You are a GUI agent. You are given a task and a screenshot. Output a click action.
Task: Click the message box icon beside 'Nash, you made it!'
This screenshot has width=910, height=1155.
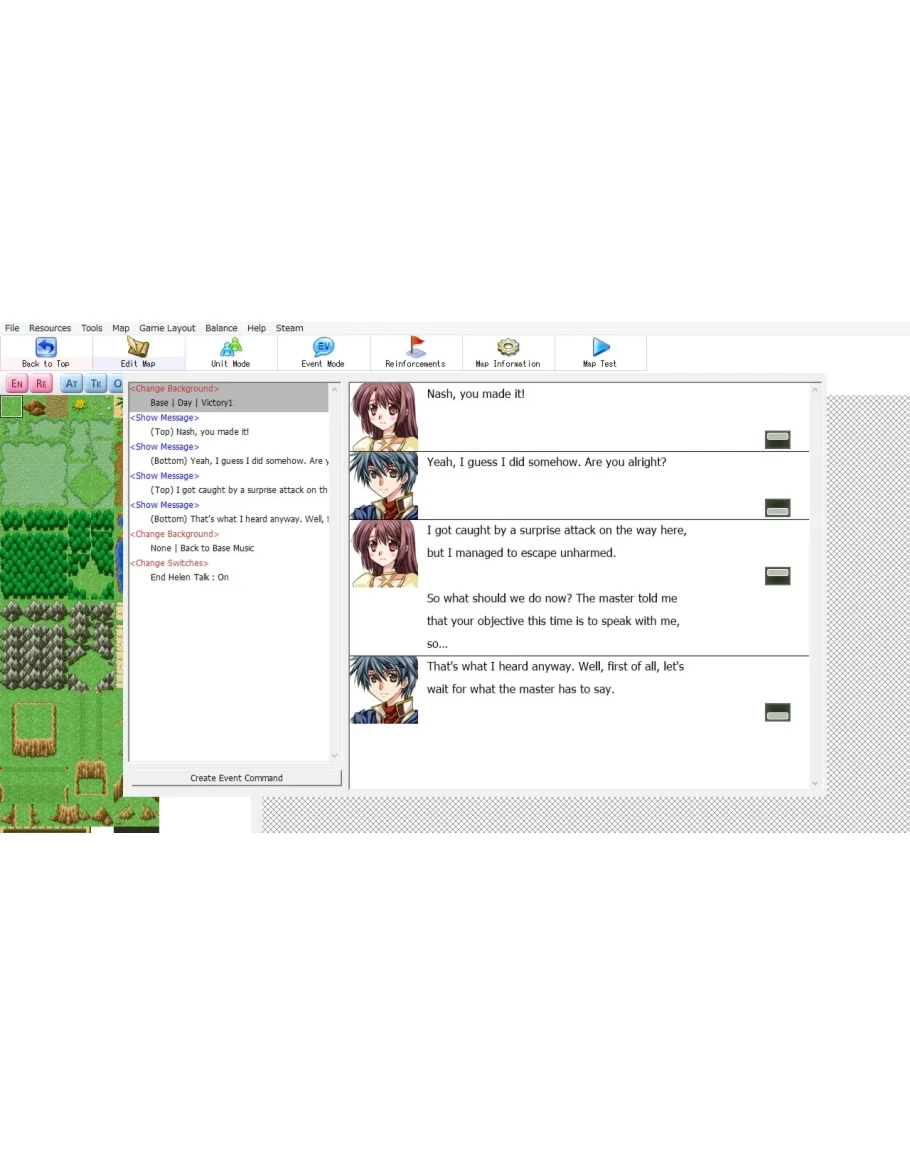coord(777,439)
